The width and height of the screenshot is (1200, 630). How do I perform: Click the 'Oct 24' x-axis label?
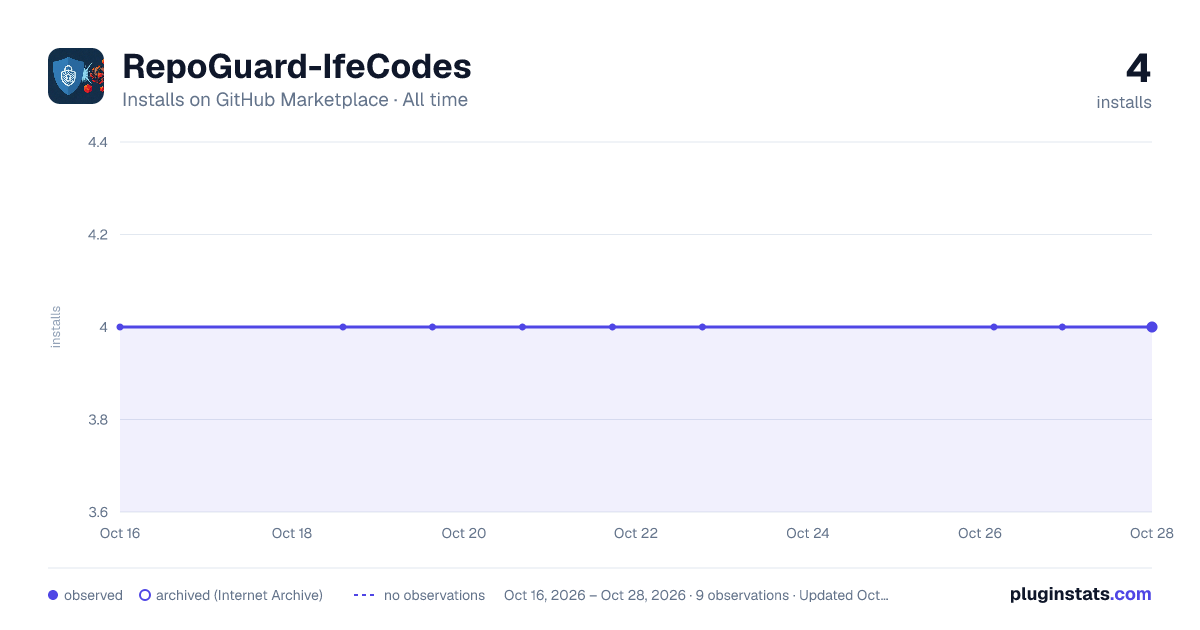coord(808,533)
